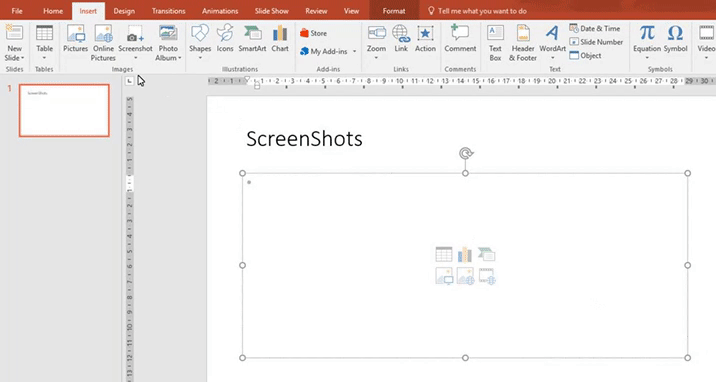Click the rotation handle above placeholder
The width and height of the screenshot is (716, 382).
(x=466, y=153)
